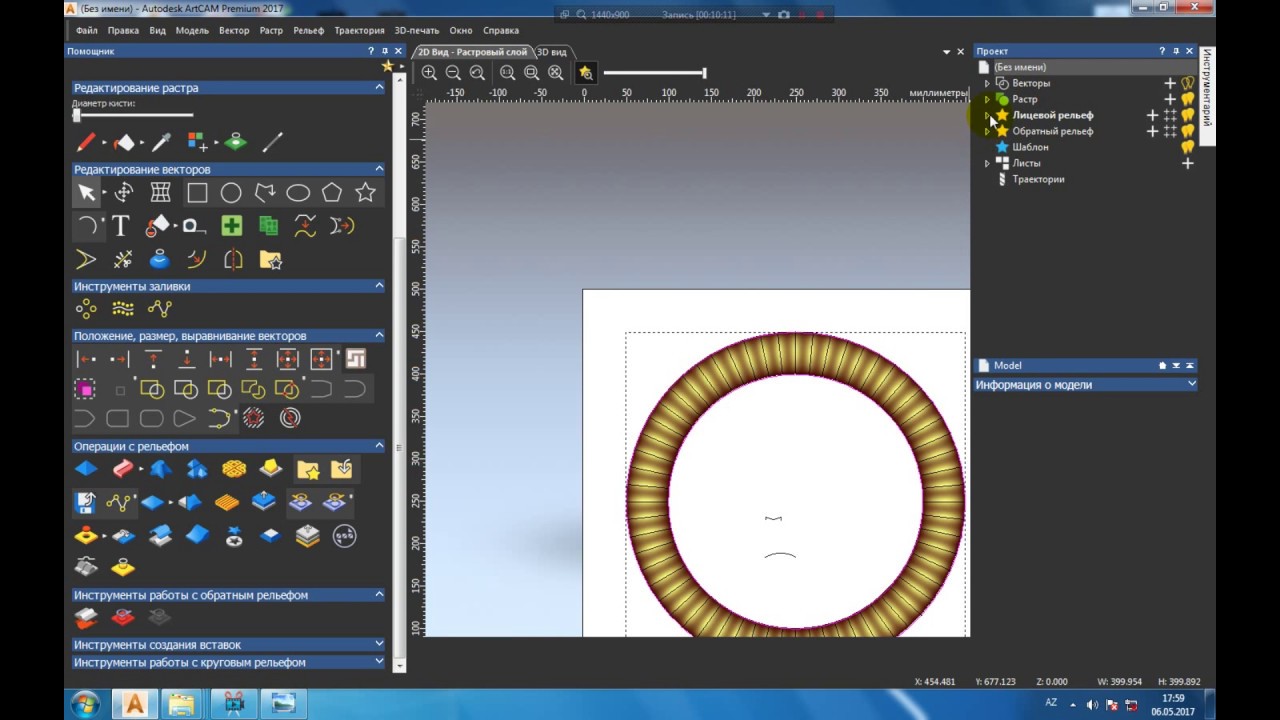Open the vector library folder-star icon
1280x720 pixels.
271,260
